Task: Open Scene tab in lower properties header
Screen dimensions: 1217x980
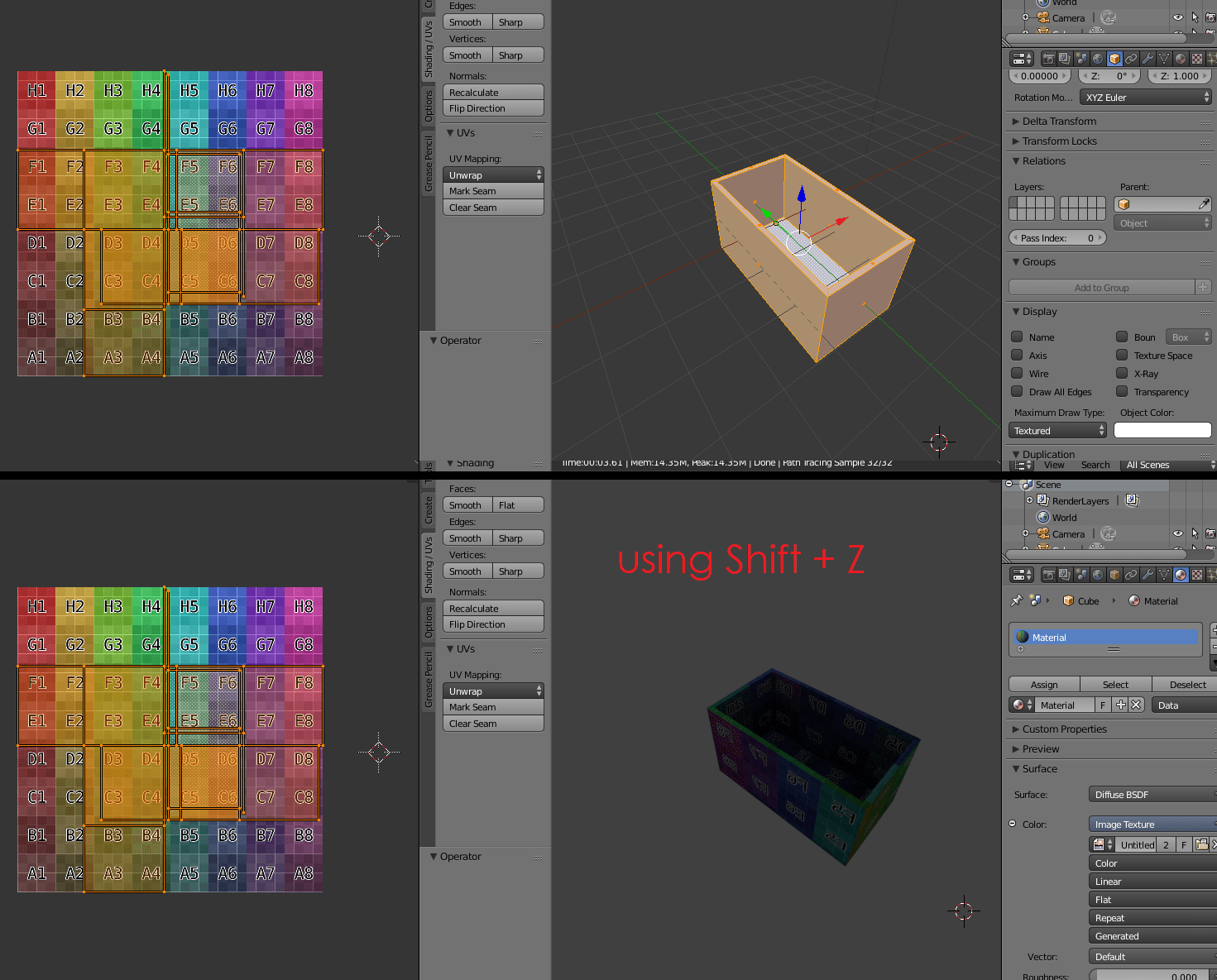Action: pos(1081,575)
